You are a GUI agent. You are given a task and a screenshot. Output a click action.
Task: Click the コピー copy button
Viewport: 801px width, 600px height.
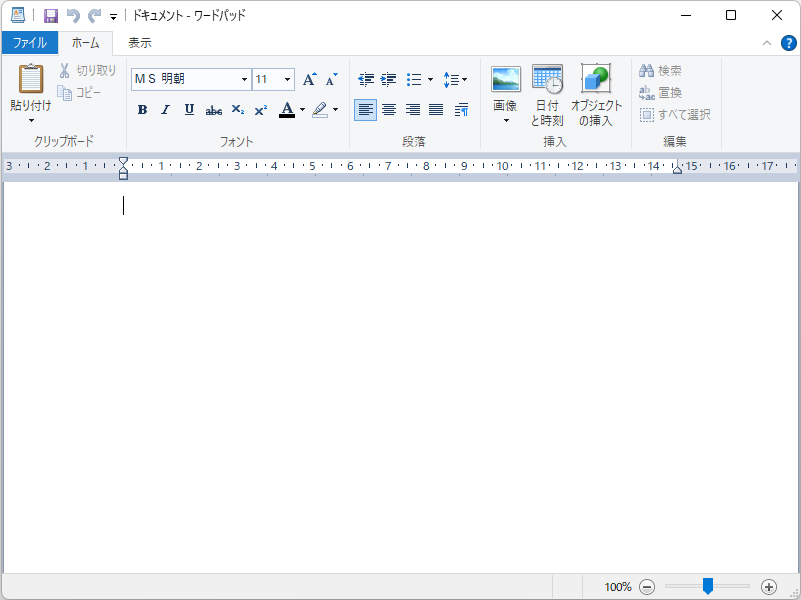[79, 92]
